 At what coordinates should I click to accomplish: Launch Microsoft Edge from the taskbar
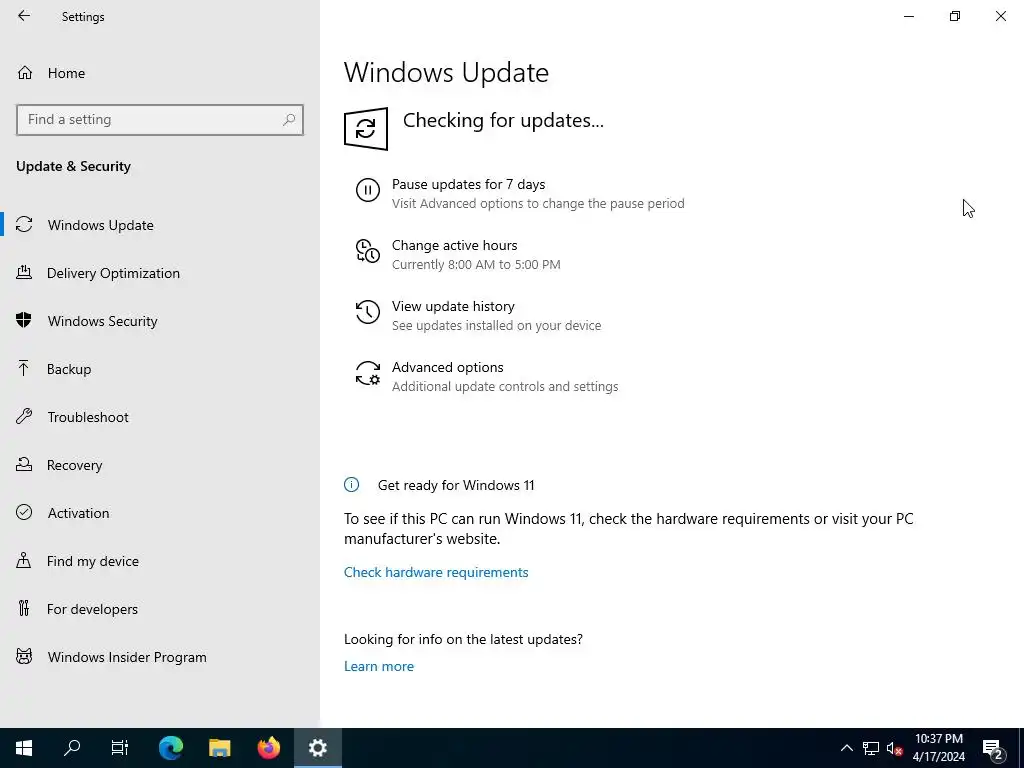(x=171, y=748)
